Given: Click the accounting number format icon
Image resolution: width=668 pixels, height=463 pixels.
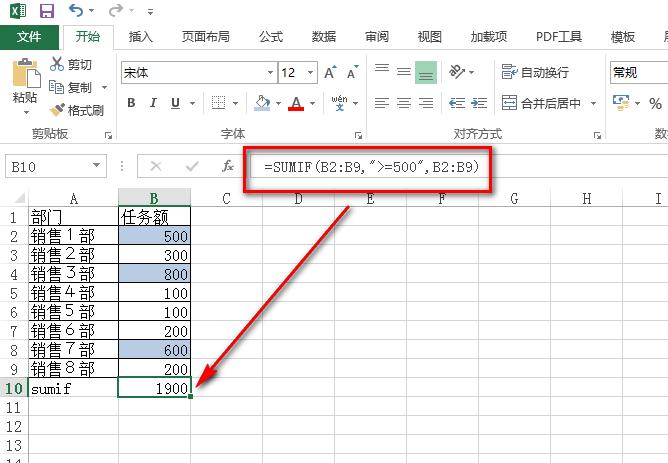Looking at the screenshot, I should point(621,103).
